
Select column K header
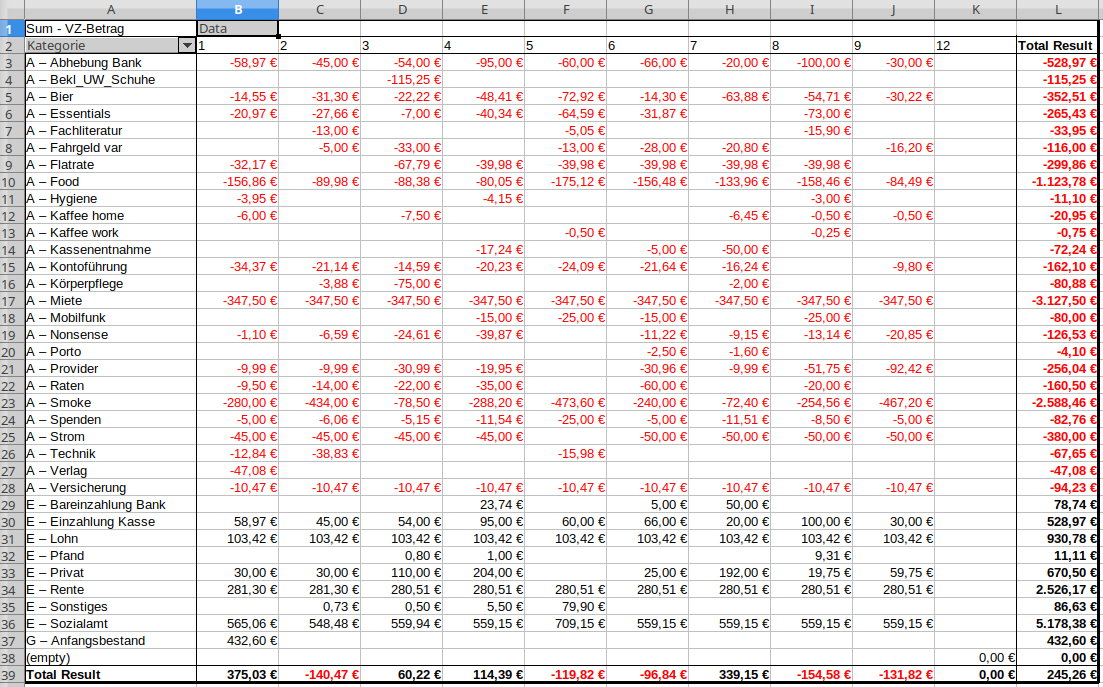coord(974,10)
